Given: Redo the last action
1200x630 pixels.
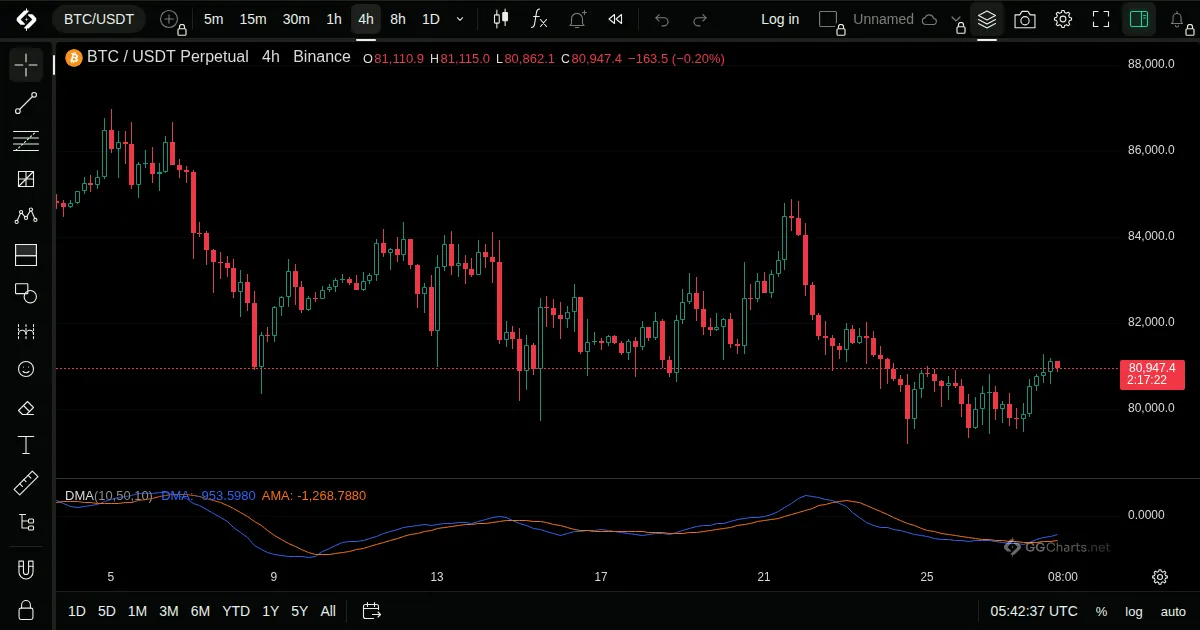Looking at the screenshot, I should [x=700, y=19].
